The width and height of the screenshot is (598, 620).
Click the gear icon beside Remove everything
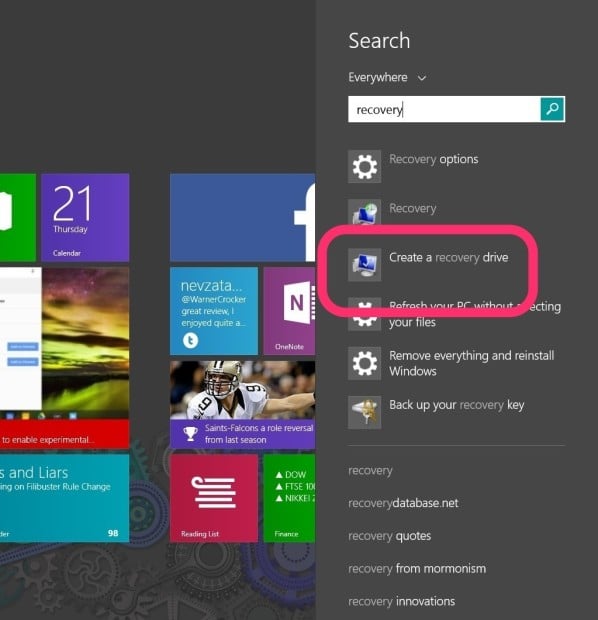pos(364,363)
